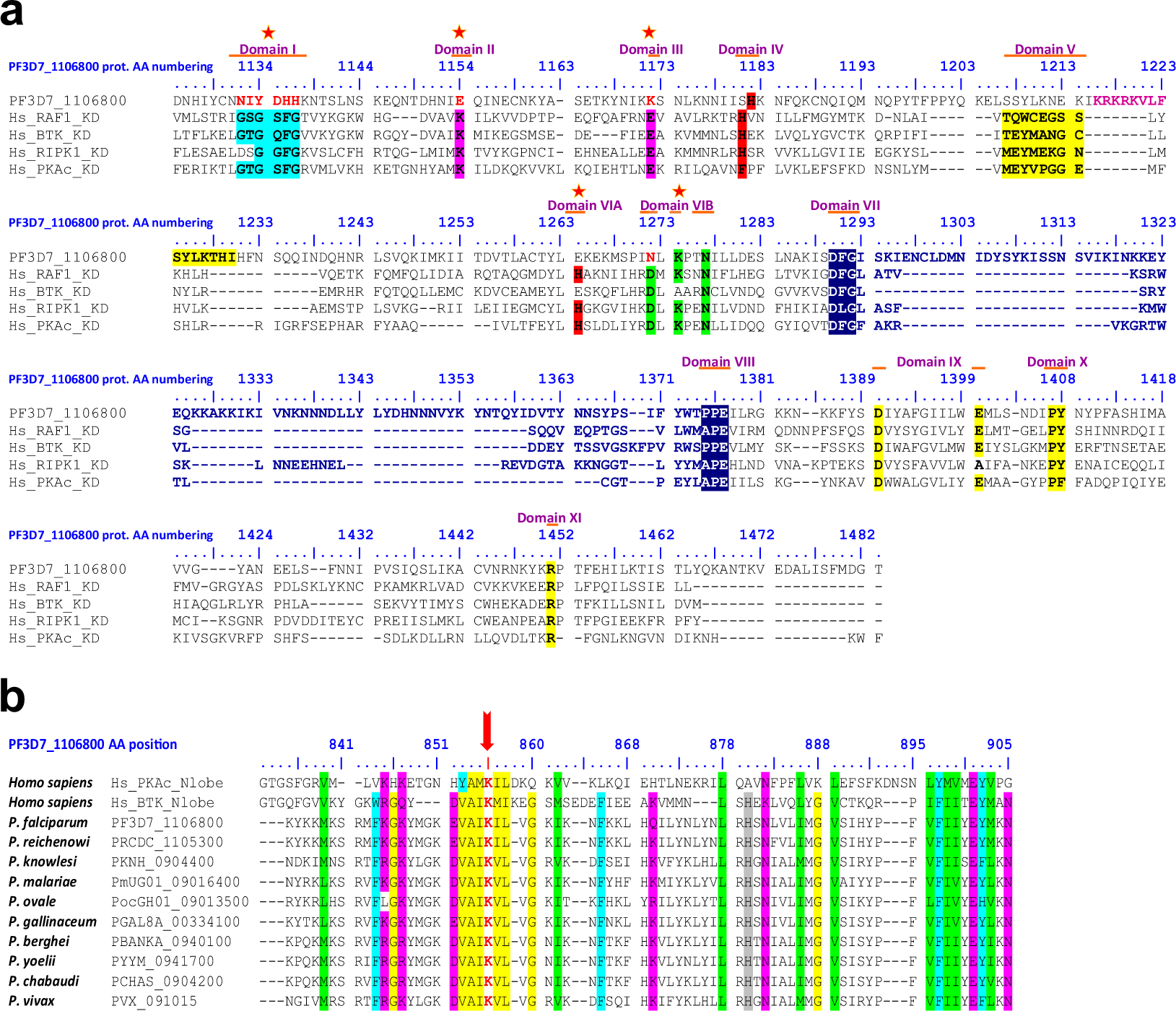Select the Domain V label
This screenshot has height=1011, width=1176.
[x=1045, y=49]
